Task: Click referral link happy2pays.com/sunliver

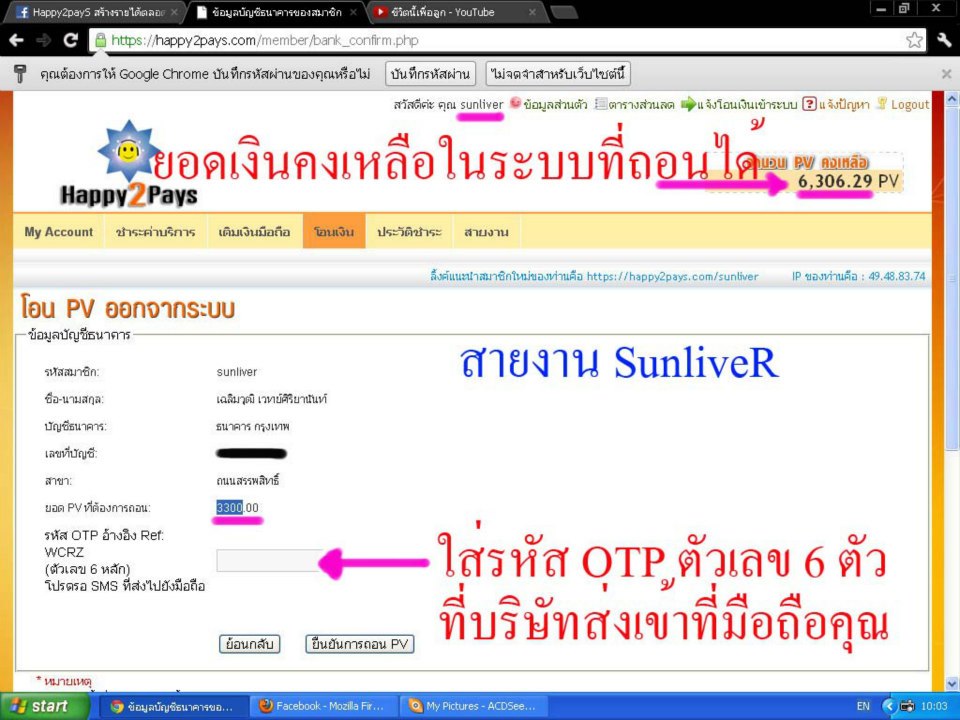Action: (x=672, y=277)
